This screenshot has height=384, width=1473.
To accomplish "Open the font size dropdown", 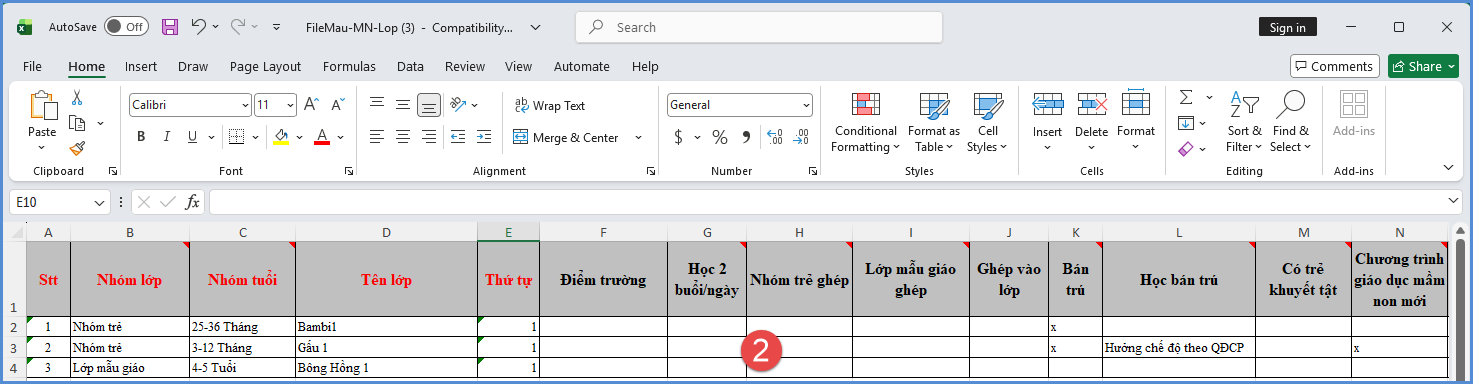I will click(x=291, y=105).
